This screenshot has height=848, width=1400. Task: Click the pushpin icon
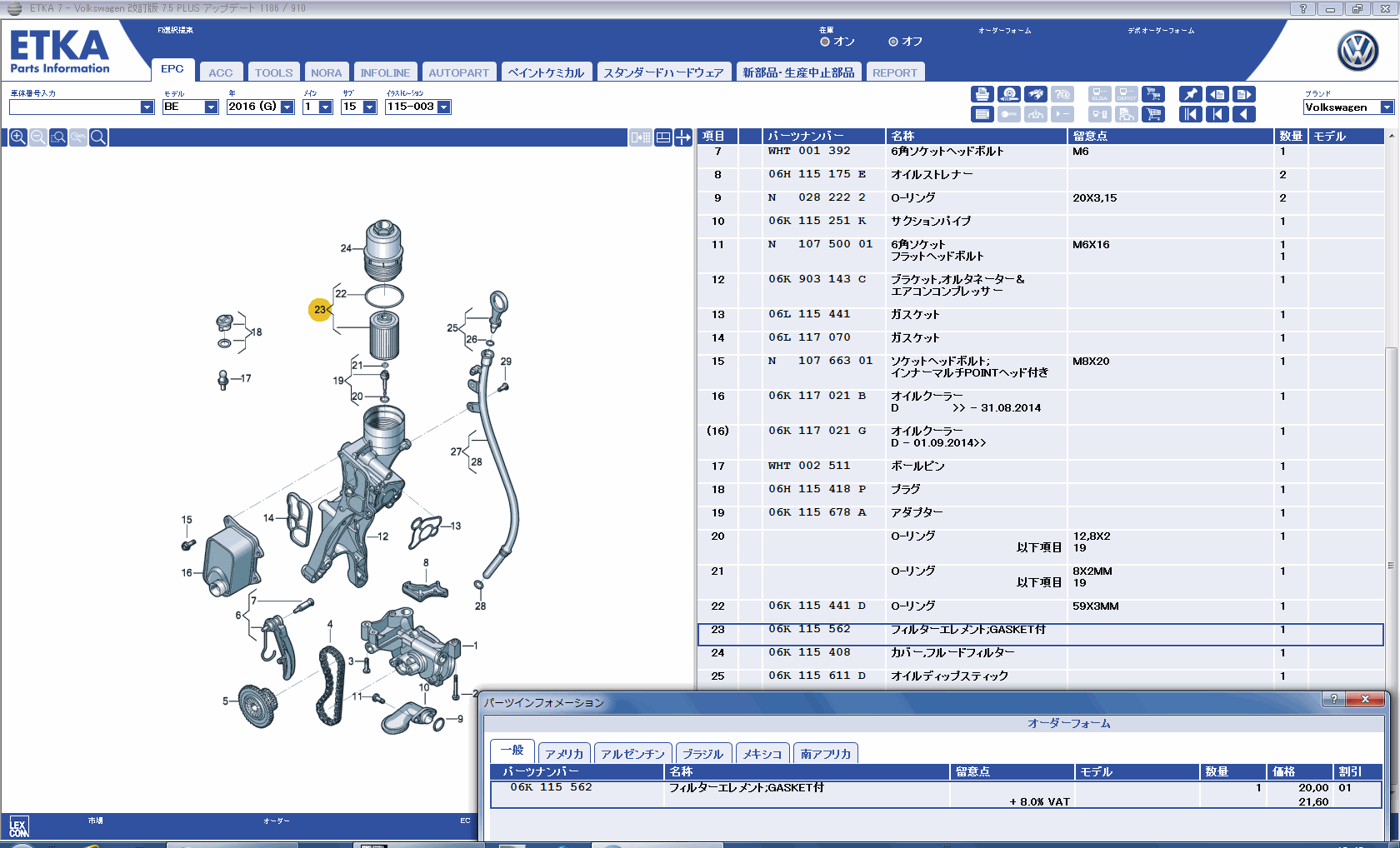click(1191, 95)
